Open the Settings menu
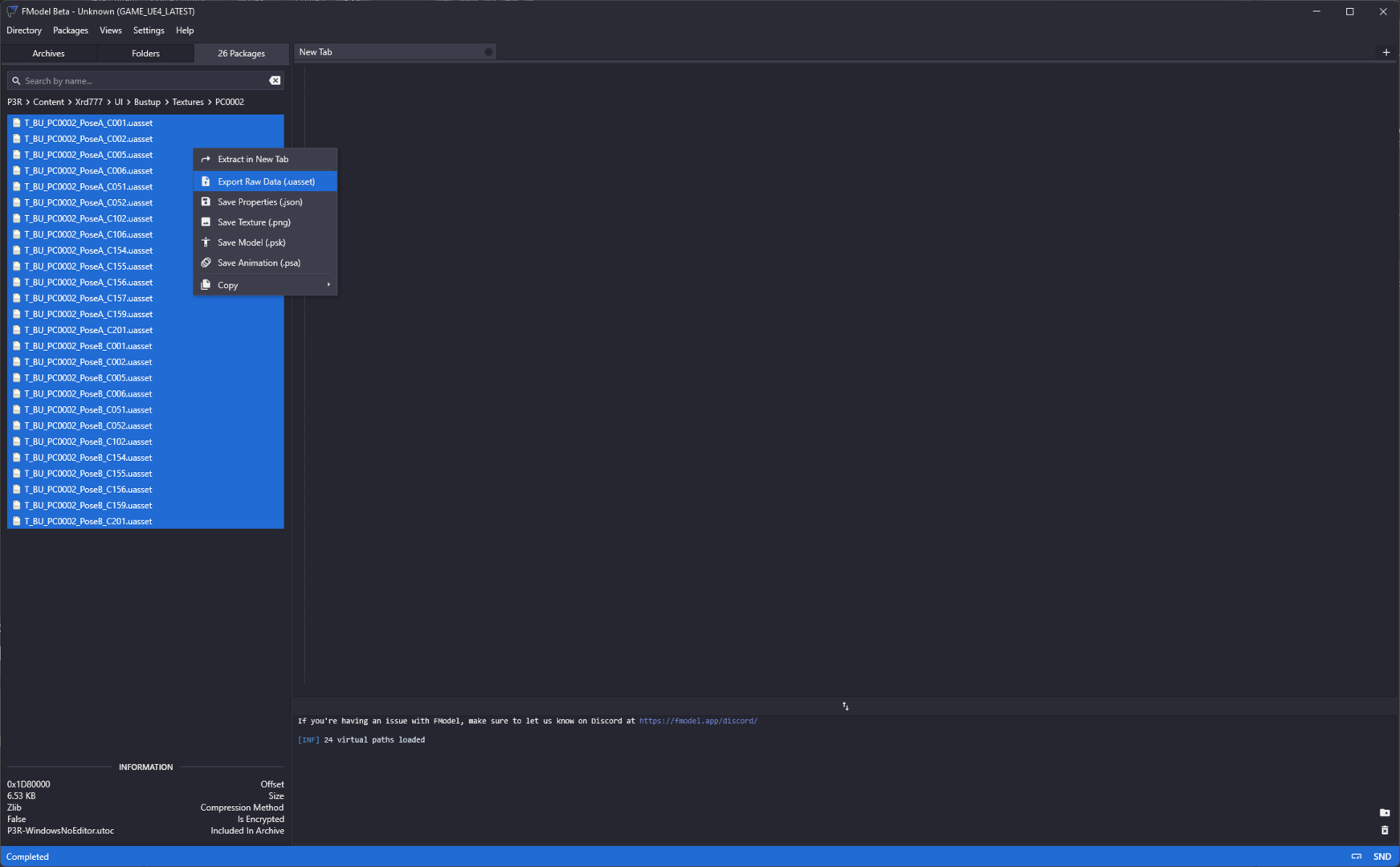 tap(149, 31)
